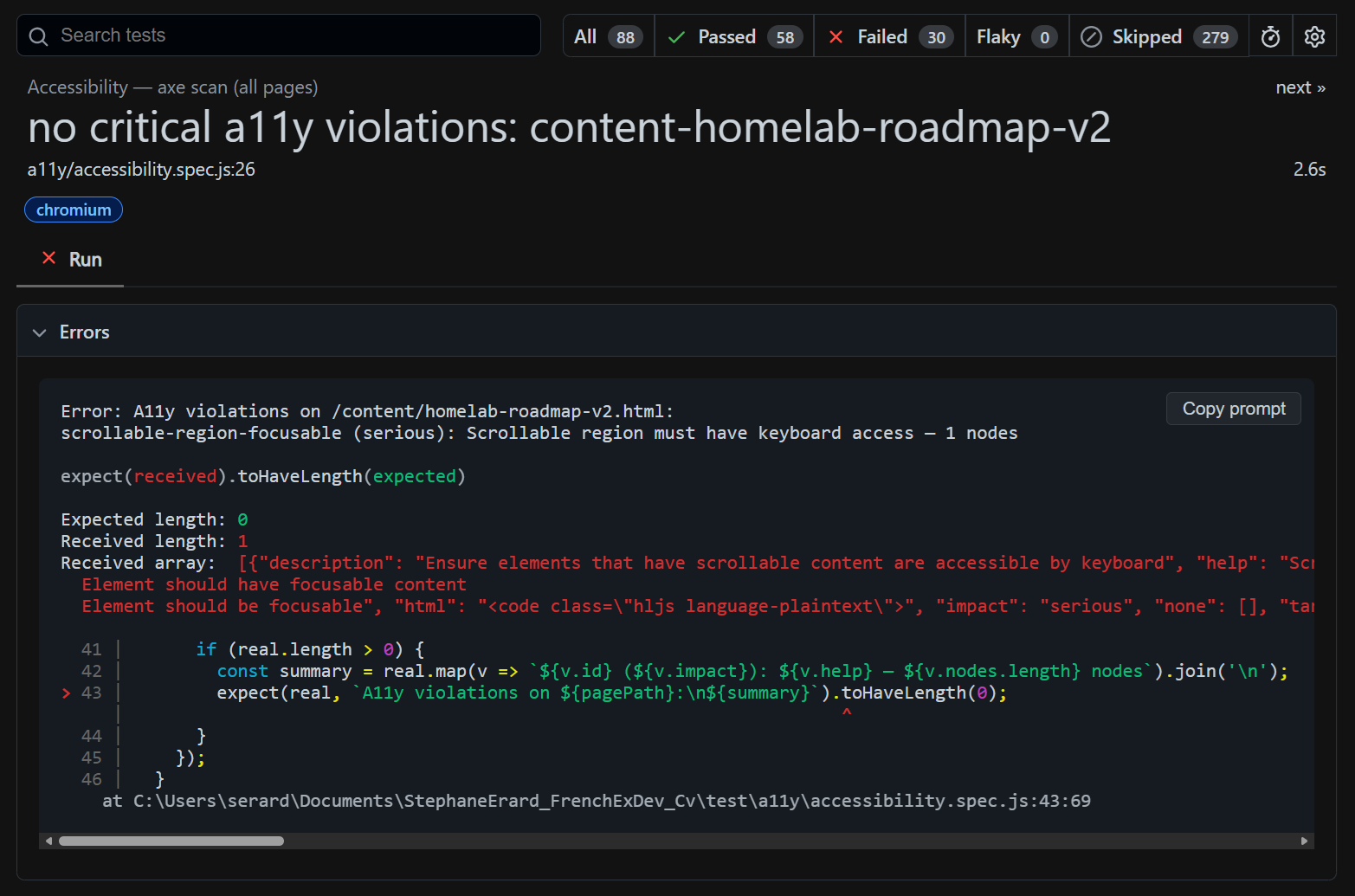
Task: Open the next test via the next link
Action: click(x=1300, y=87)
